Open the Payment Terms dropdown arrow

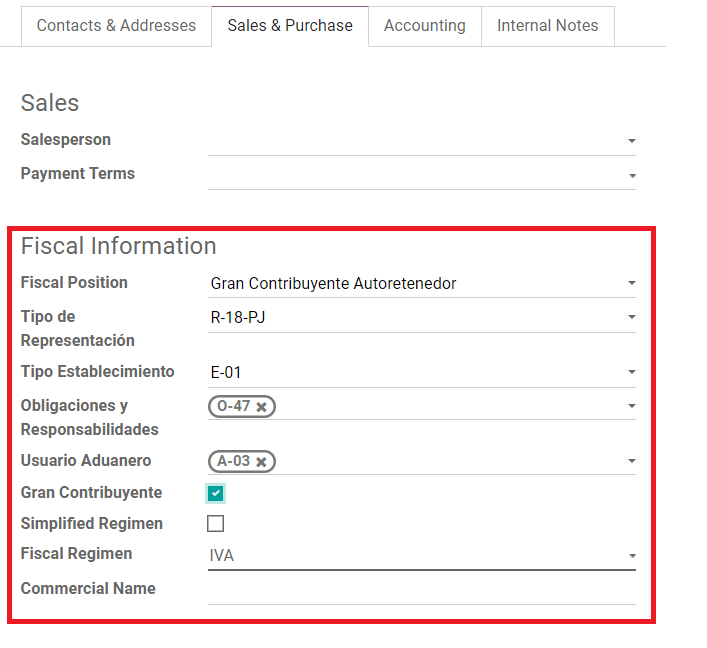[632, 175]
